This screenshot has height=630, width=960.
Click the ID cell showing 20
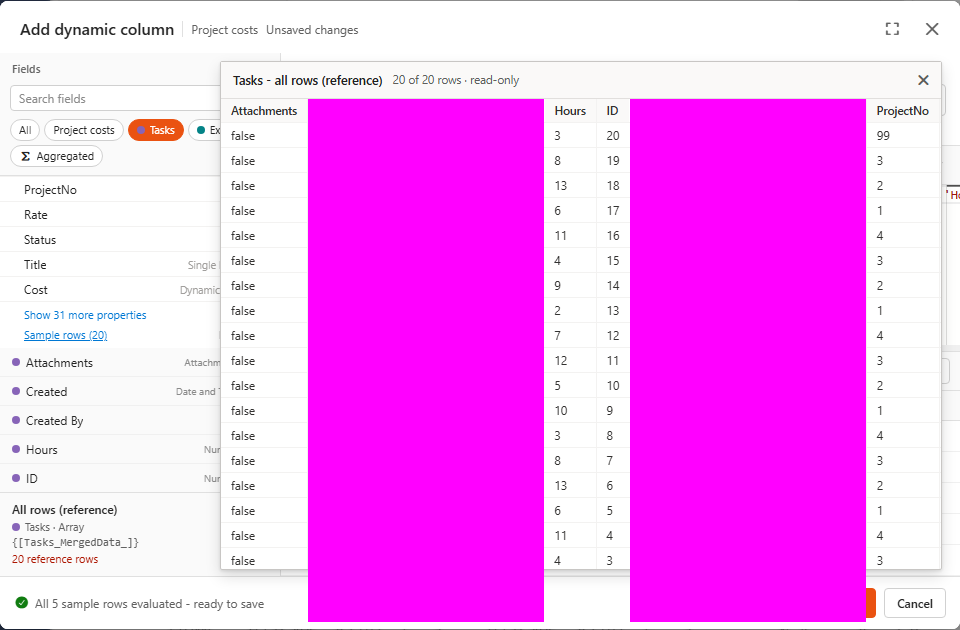point(613,136)
